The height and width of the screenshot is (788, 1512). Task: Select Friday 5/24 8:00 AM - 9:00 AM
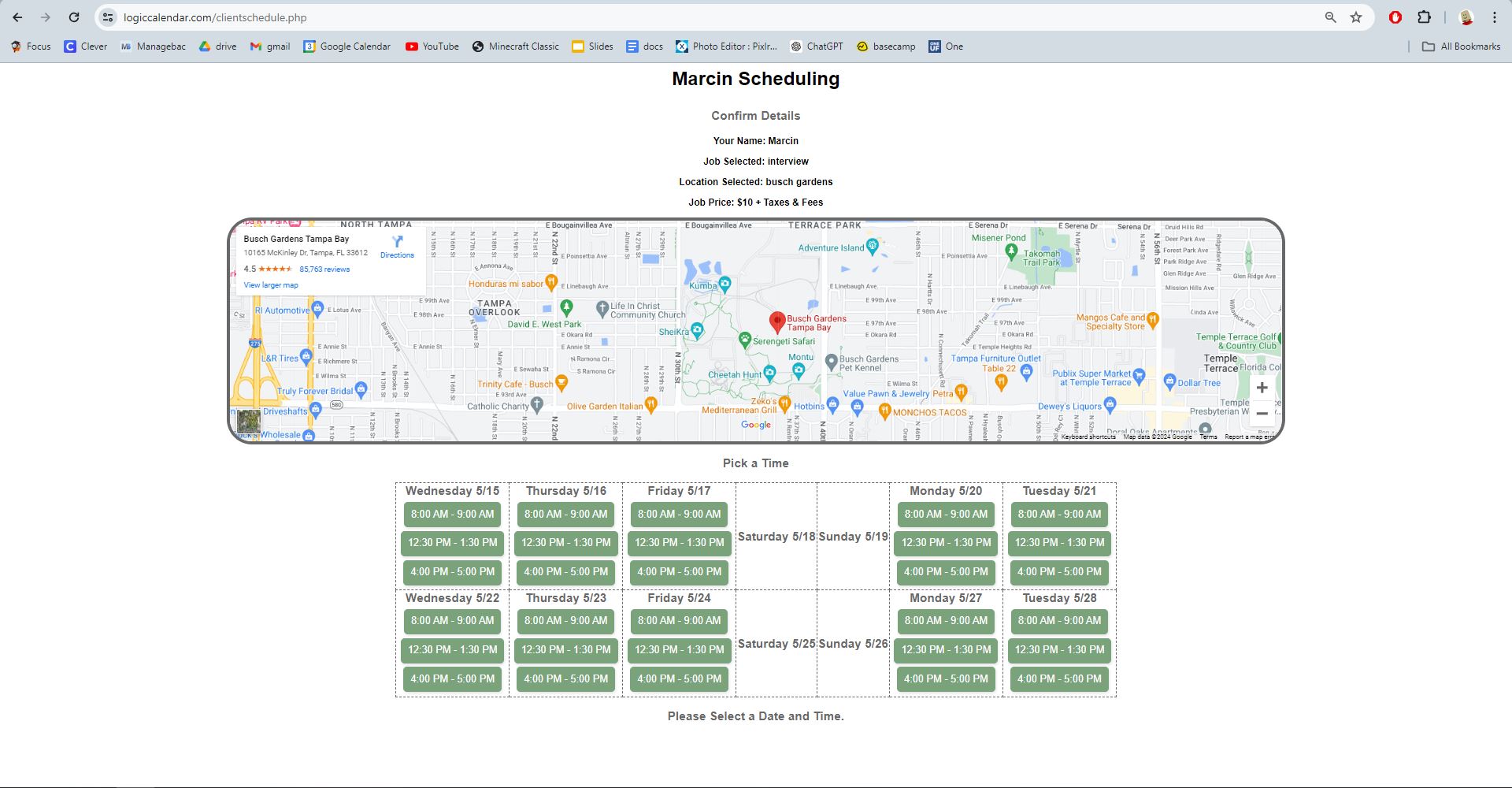click(x=680, y=621)
